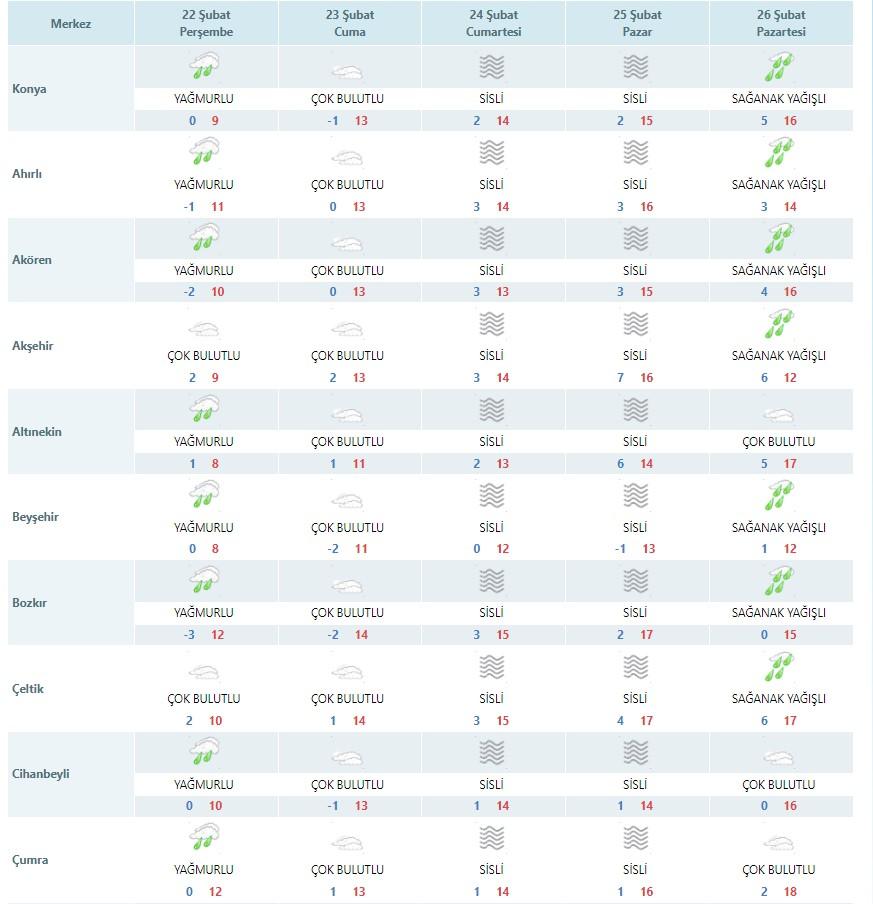The height and width of the screenshot is (904, 873).
Task: Click Ahırlı fog icon for 24 Şubat
Action: point(492,153)
